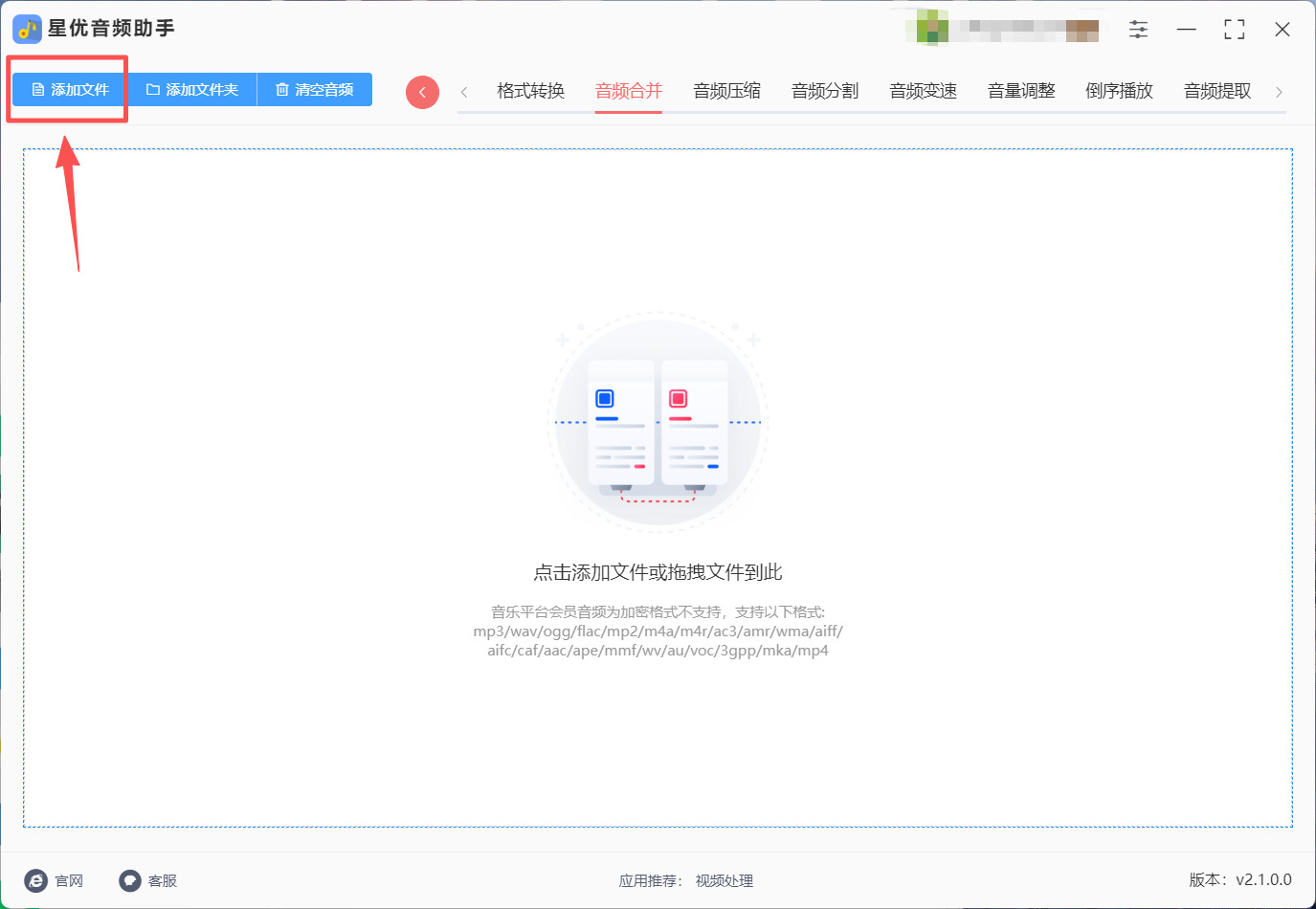Screen dimensions: 1316x909
Task: Open the 客服 chat bubble icon
Action: pos(130,880)
